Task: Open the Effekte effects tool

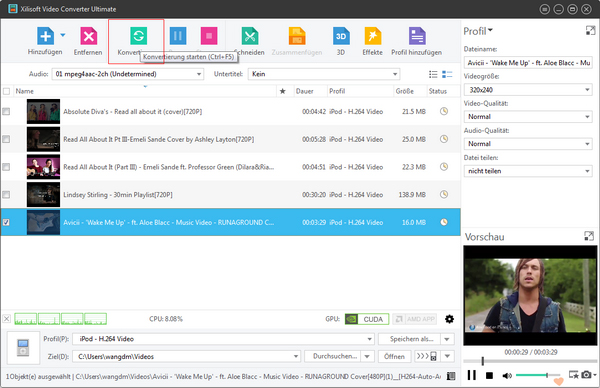Action: pos(373,36)
